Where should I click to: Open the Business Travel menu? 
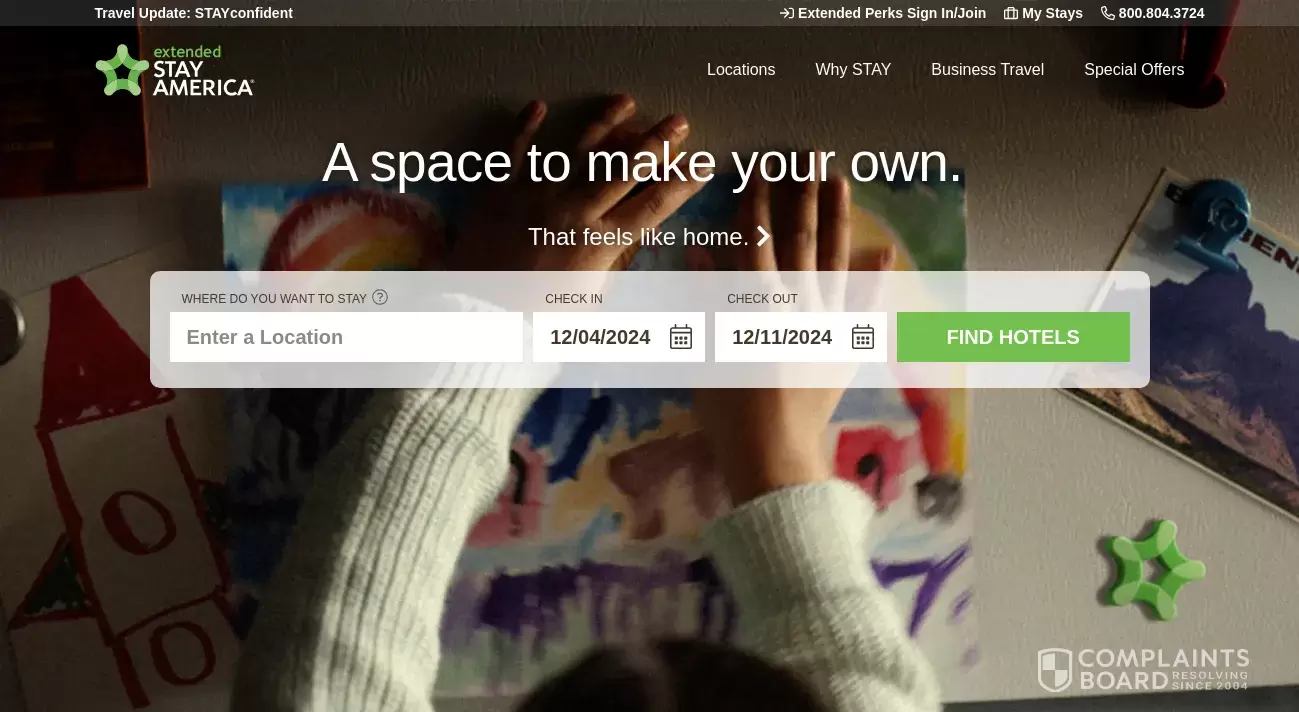[987, 69]
